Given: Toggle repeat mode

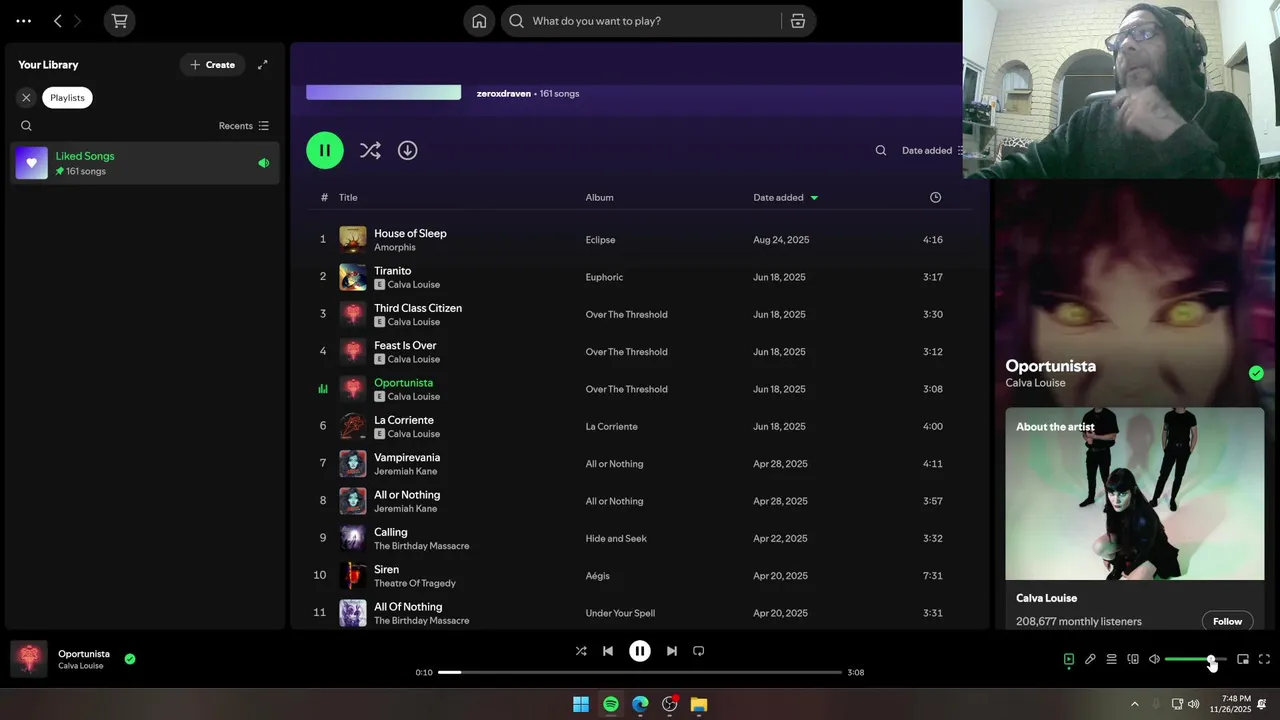Looking at the screenshot, I should [x=699, y=651].
